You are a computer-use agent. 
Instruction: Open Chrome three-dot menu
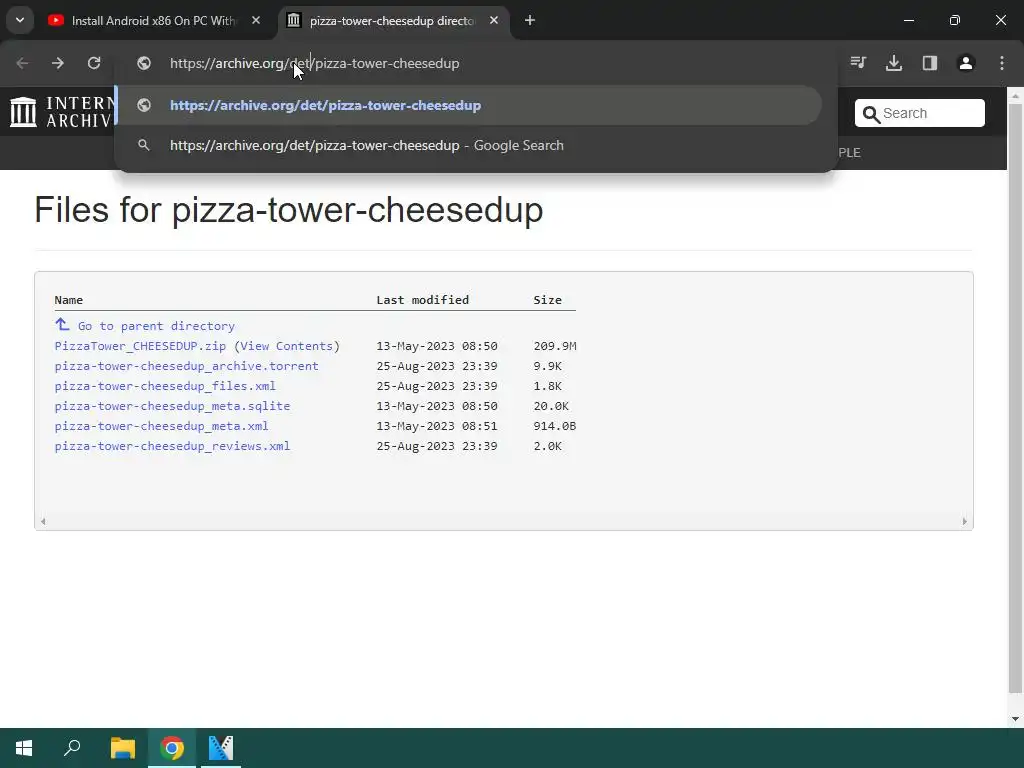1002,63
